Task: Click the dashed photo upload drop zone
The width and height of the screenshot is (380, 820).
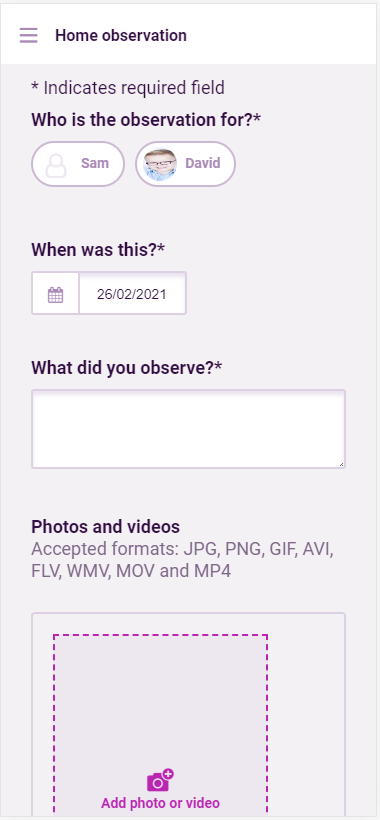Action: 160,726
